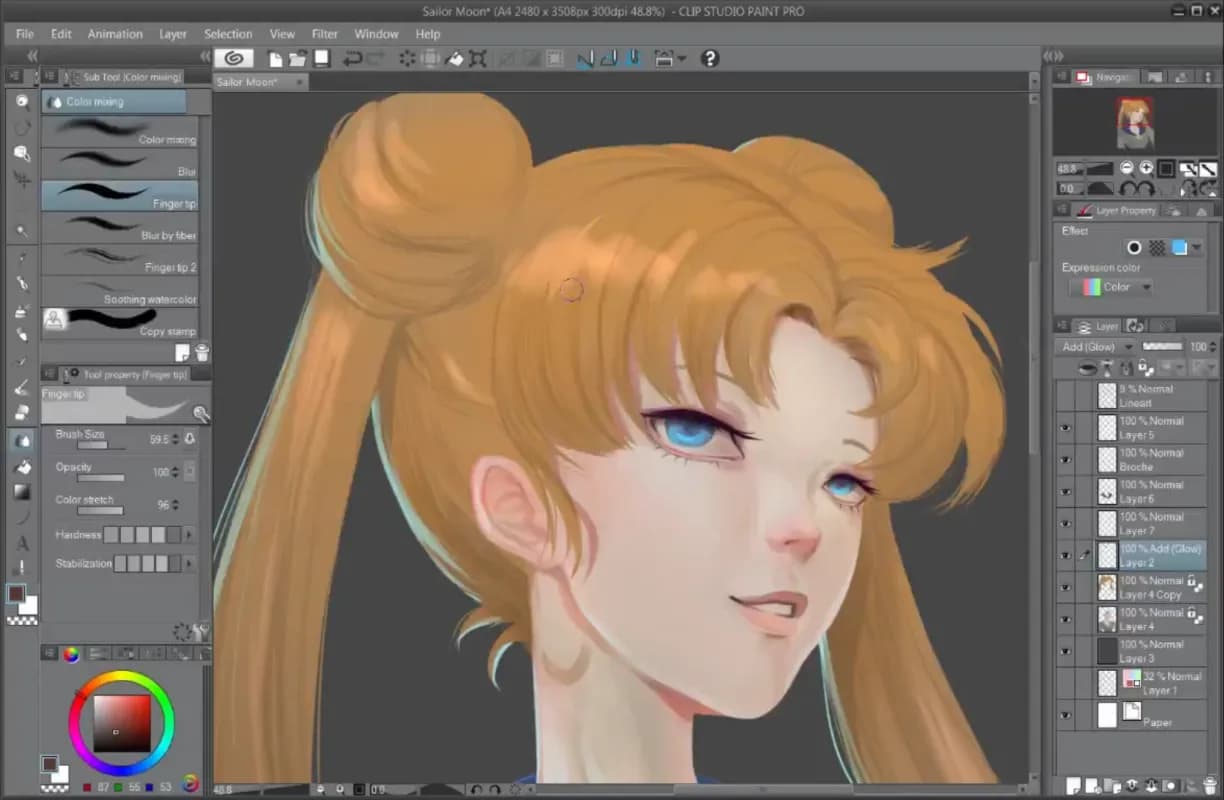Click the Fill bucket toolbar icon

455,59
